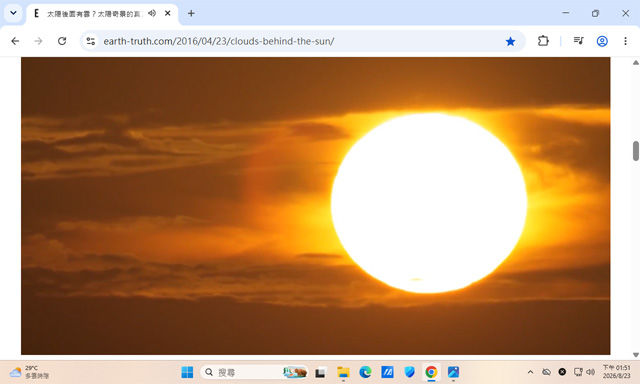
Task: Open the Chrome profile avatar
Action: coord(602,41)
